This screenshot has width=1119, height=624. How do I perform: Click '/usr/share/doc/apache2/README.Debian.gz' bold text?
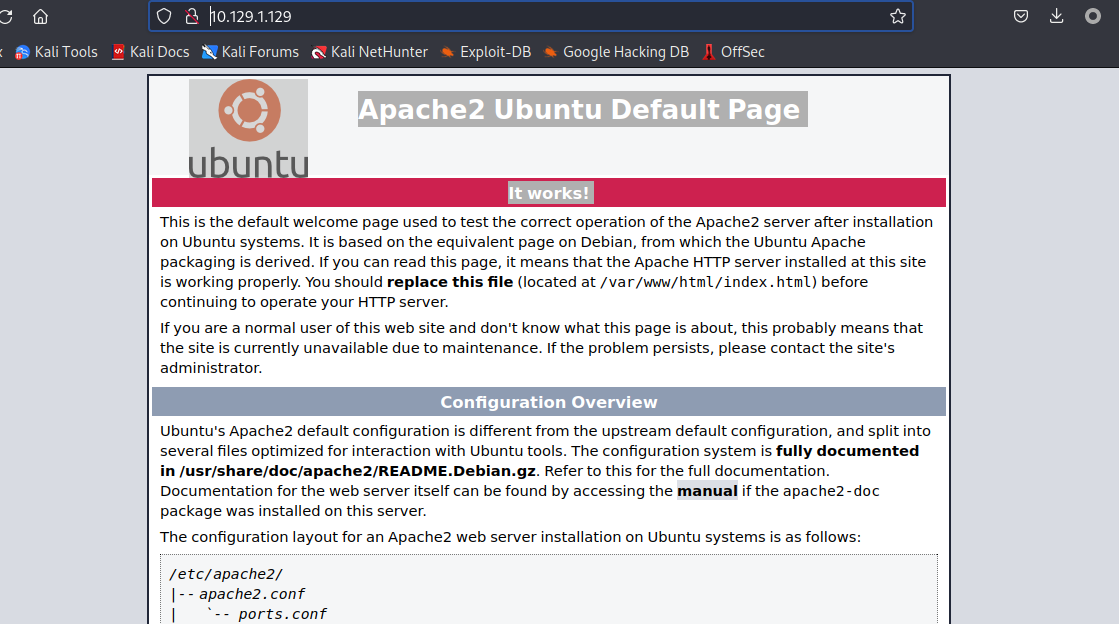pyautogui.click(x=358, y=471)
